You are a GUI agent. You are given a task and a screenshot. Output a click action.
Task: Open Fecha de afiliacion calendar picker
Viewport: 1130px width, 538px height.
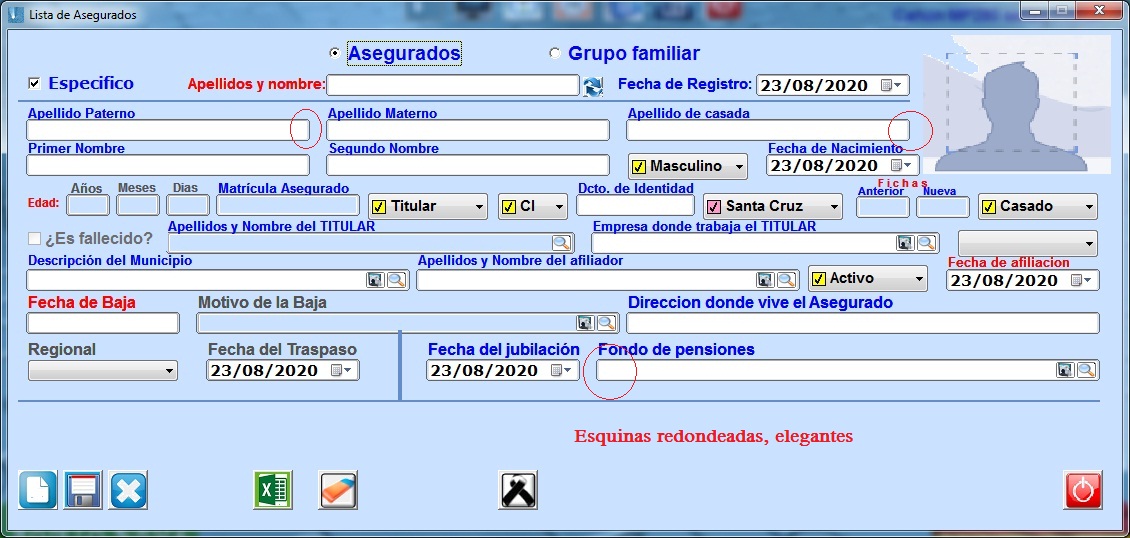click(x=1081, y=280)
